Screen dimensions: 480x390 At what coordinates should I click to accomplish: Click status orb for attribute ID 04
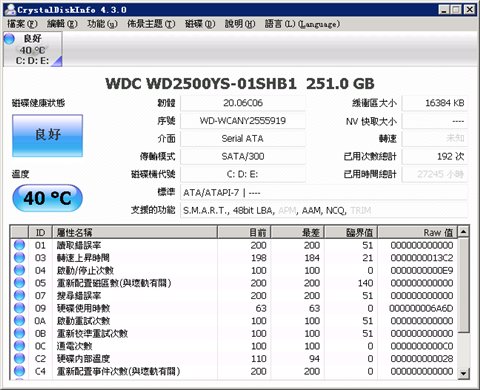[x=19, y=270]
